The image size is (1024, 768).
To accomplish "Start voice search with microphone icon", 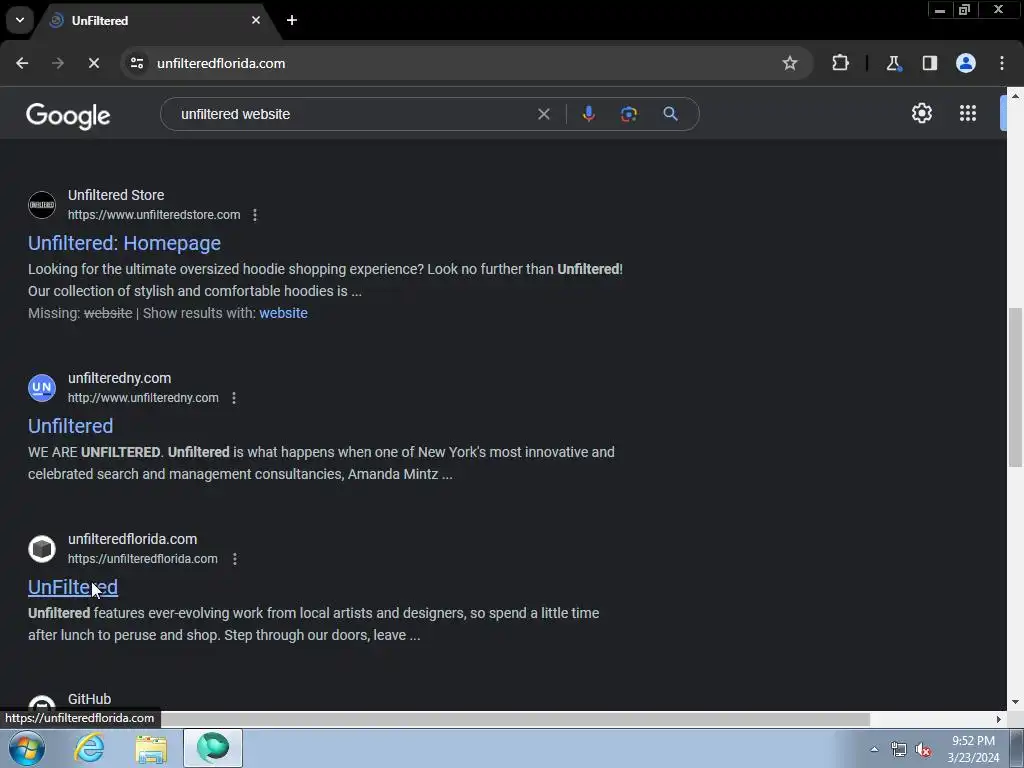I will (x=588, y=114).
